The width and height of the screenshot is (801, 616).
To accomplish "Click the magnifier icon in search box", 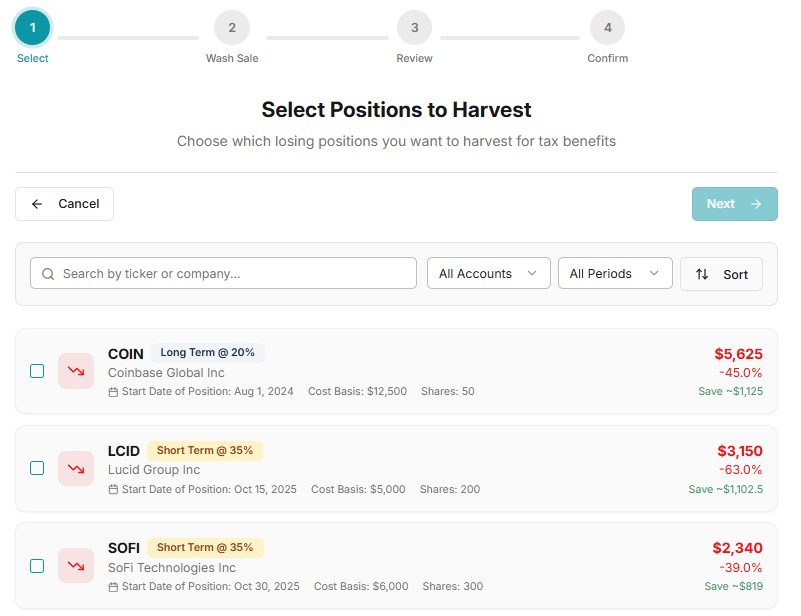I will click(x=47, y=274).
